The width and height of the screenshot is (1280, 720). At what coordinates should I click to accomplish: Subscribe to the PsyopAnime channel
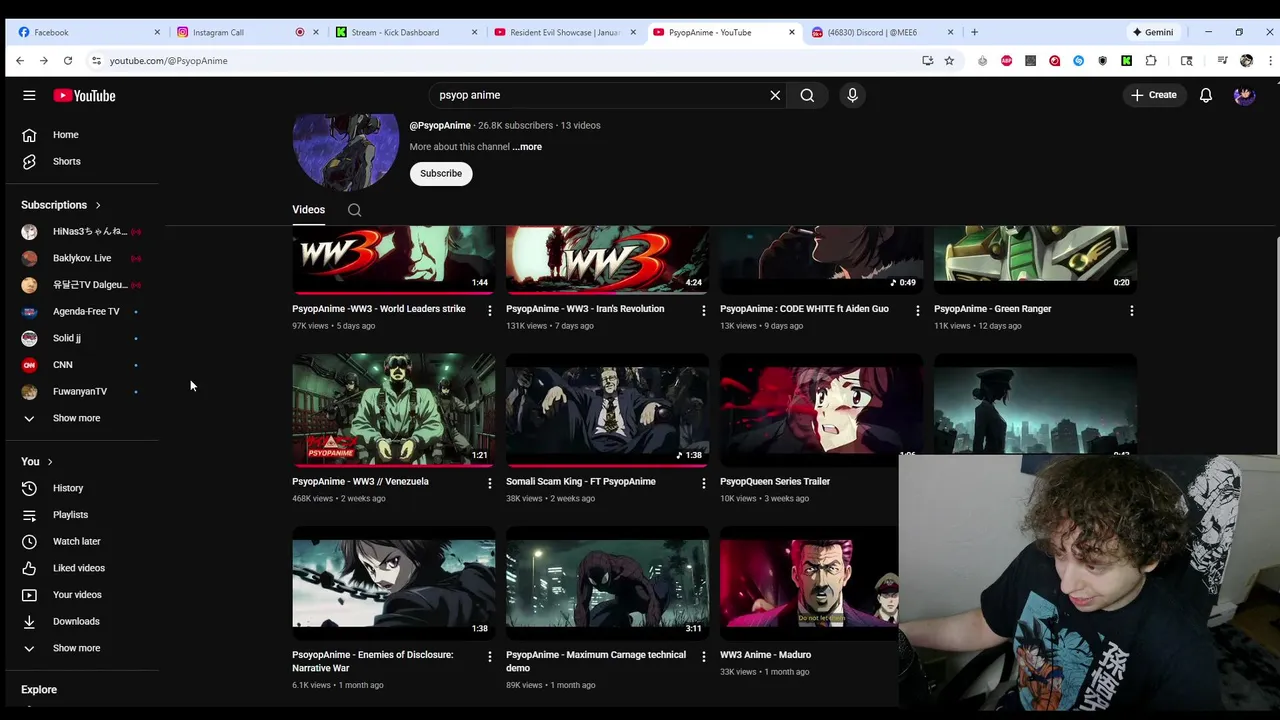(441, 174)
